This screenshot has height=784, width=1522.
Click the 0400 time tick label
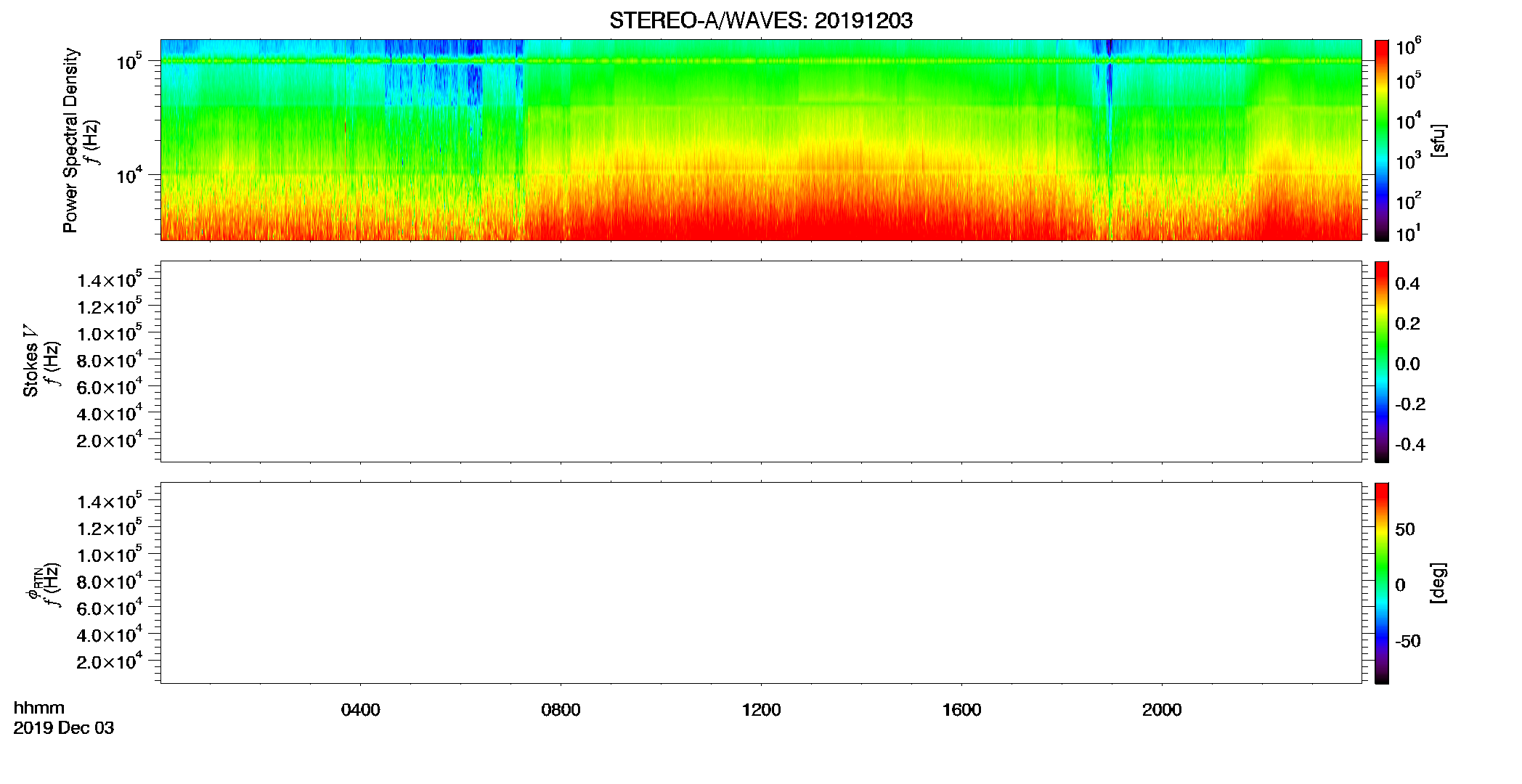point(360,710)
